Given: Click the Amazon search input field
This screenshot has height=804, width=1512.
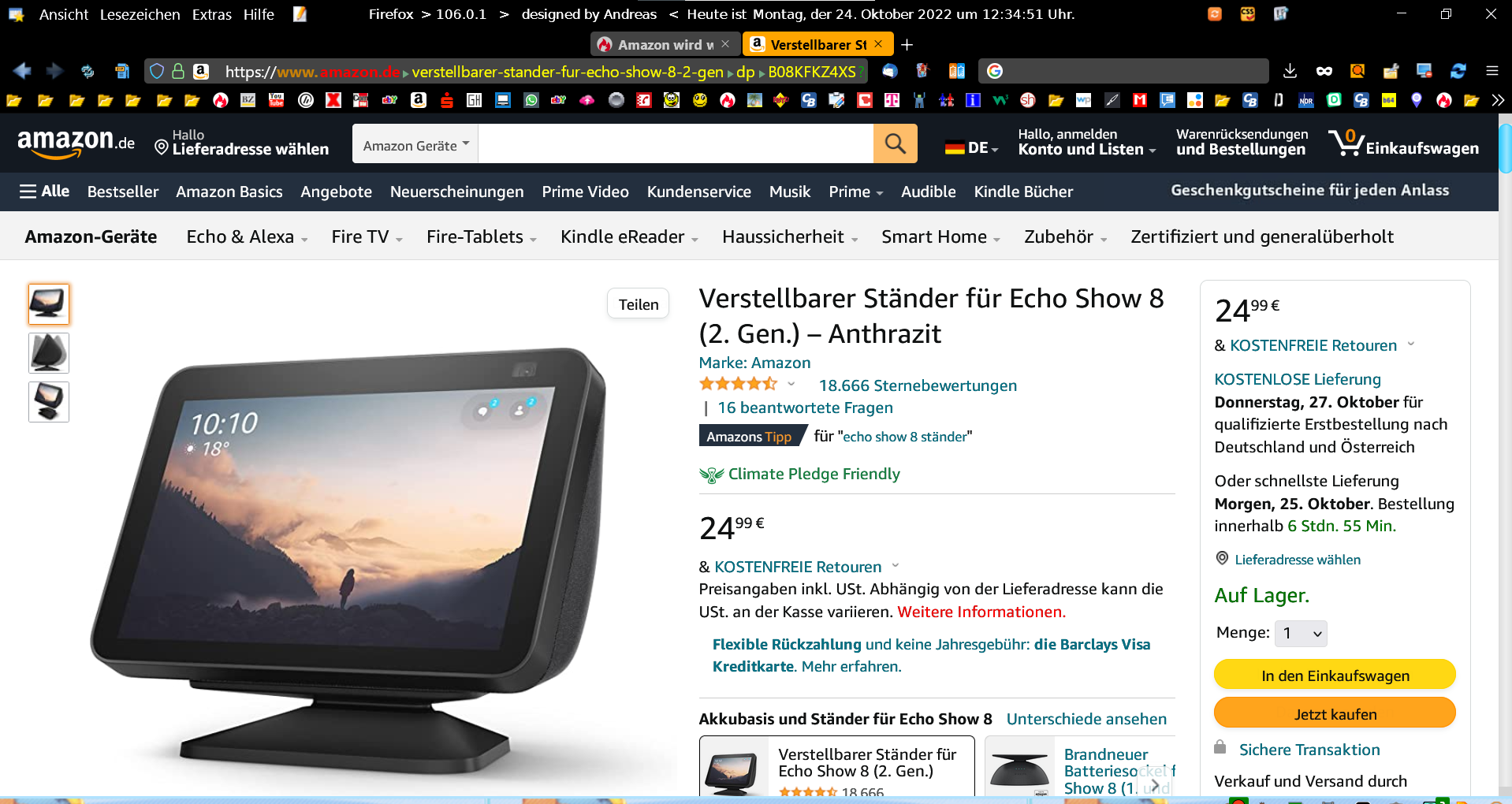Looking at the screenshot, I should (676, 143).
